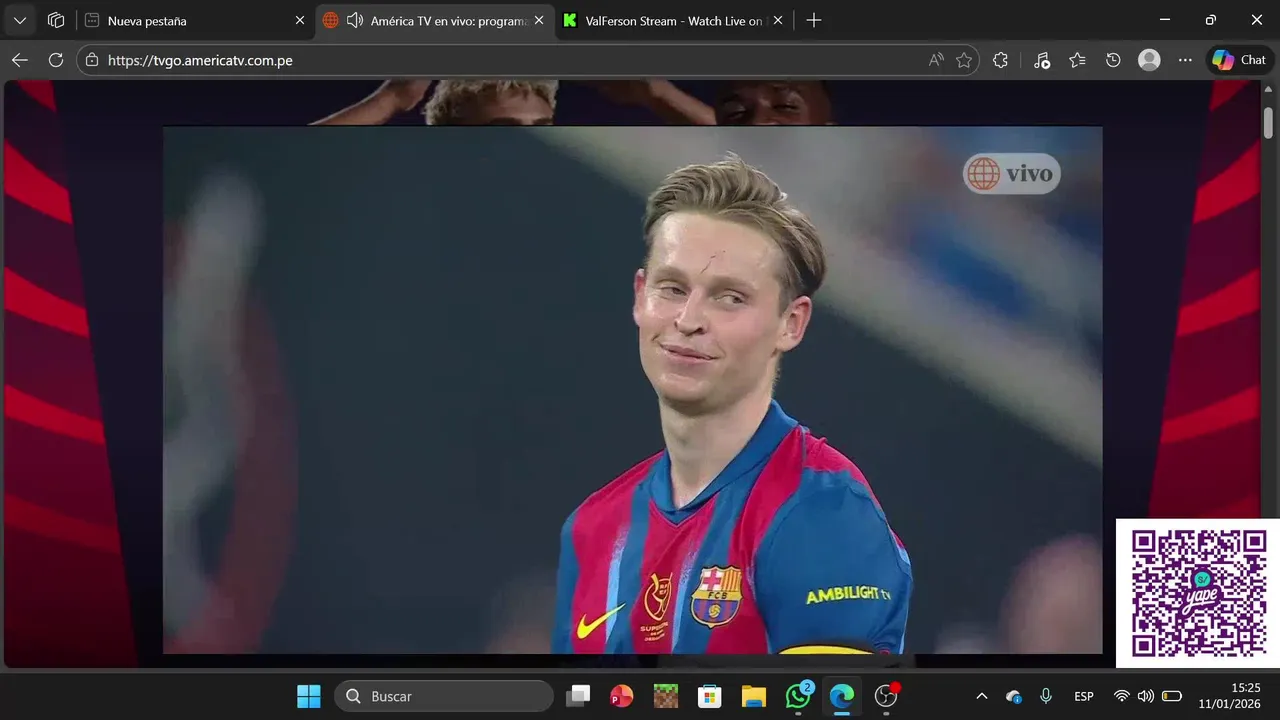Start Read aloud from address bar
Screen dimensions: 1280x720
pyautogui.click(x=936, y=60)
